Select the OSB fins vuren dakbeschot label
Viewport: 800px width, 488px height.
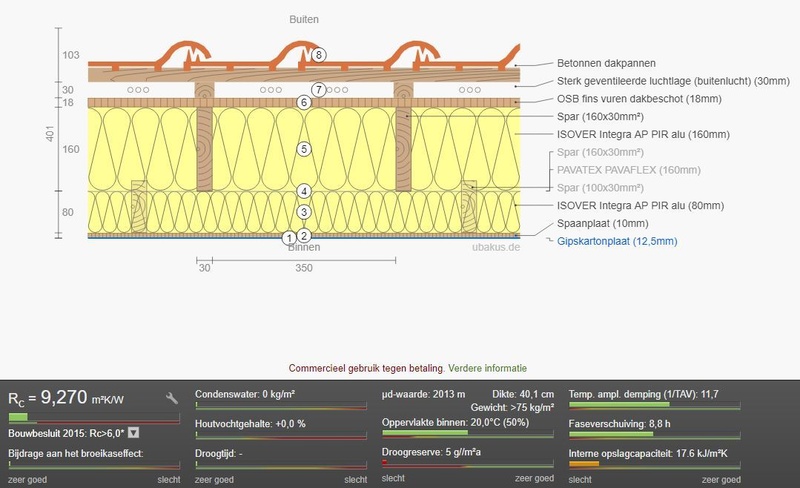pos(639,99)
